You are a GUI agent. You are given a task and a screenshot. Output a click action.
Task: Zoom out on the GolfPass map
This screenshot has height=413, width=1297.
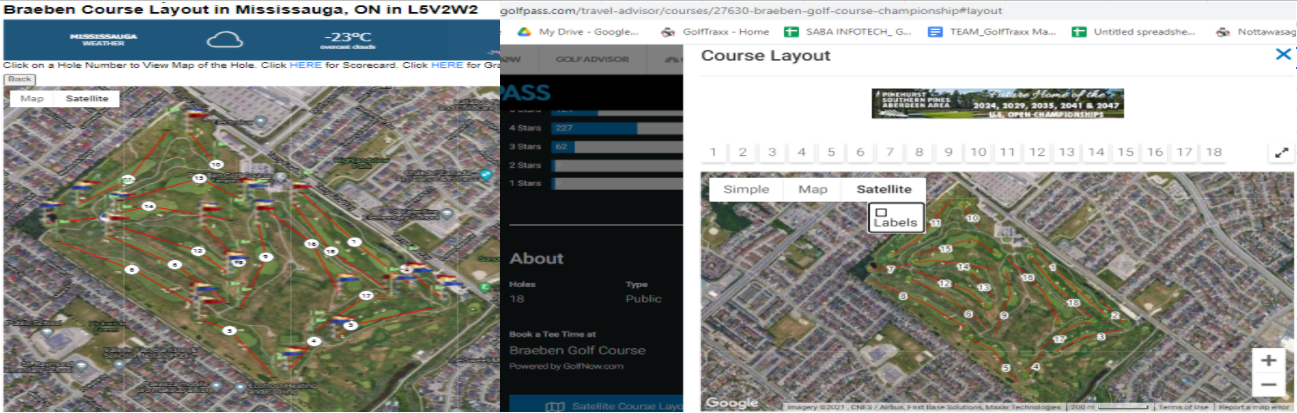(1268, 385)
